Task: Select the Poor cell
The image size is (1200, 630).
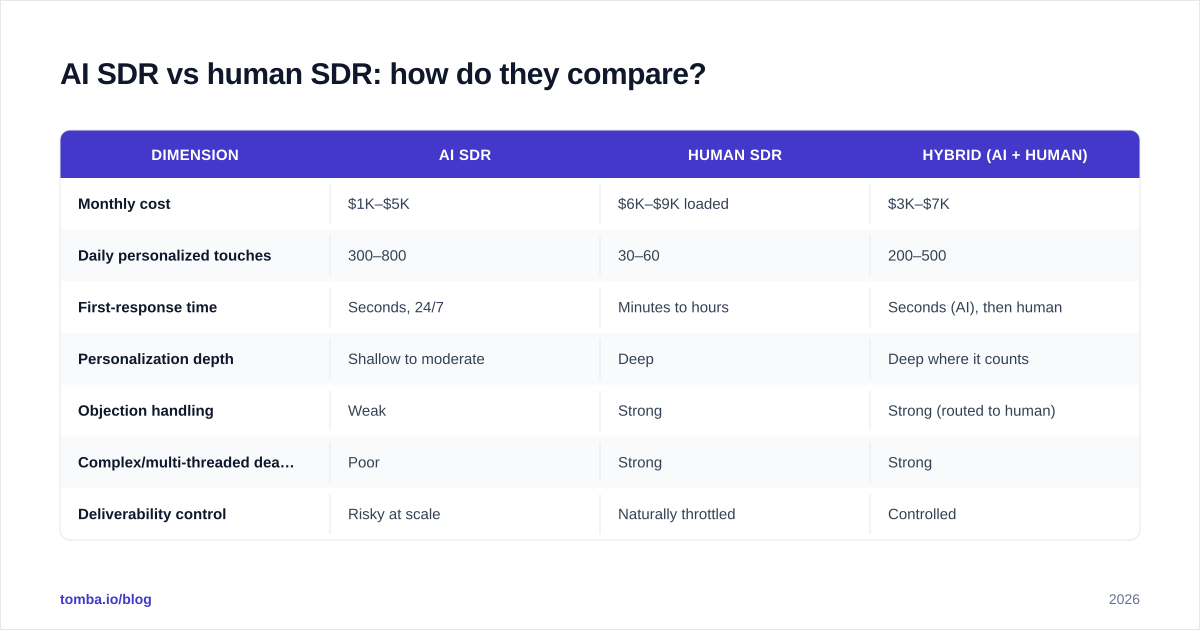Action: click(x=465, y=463)
